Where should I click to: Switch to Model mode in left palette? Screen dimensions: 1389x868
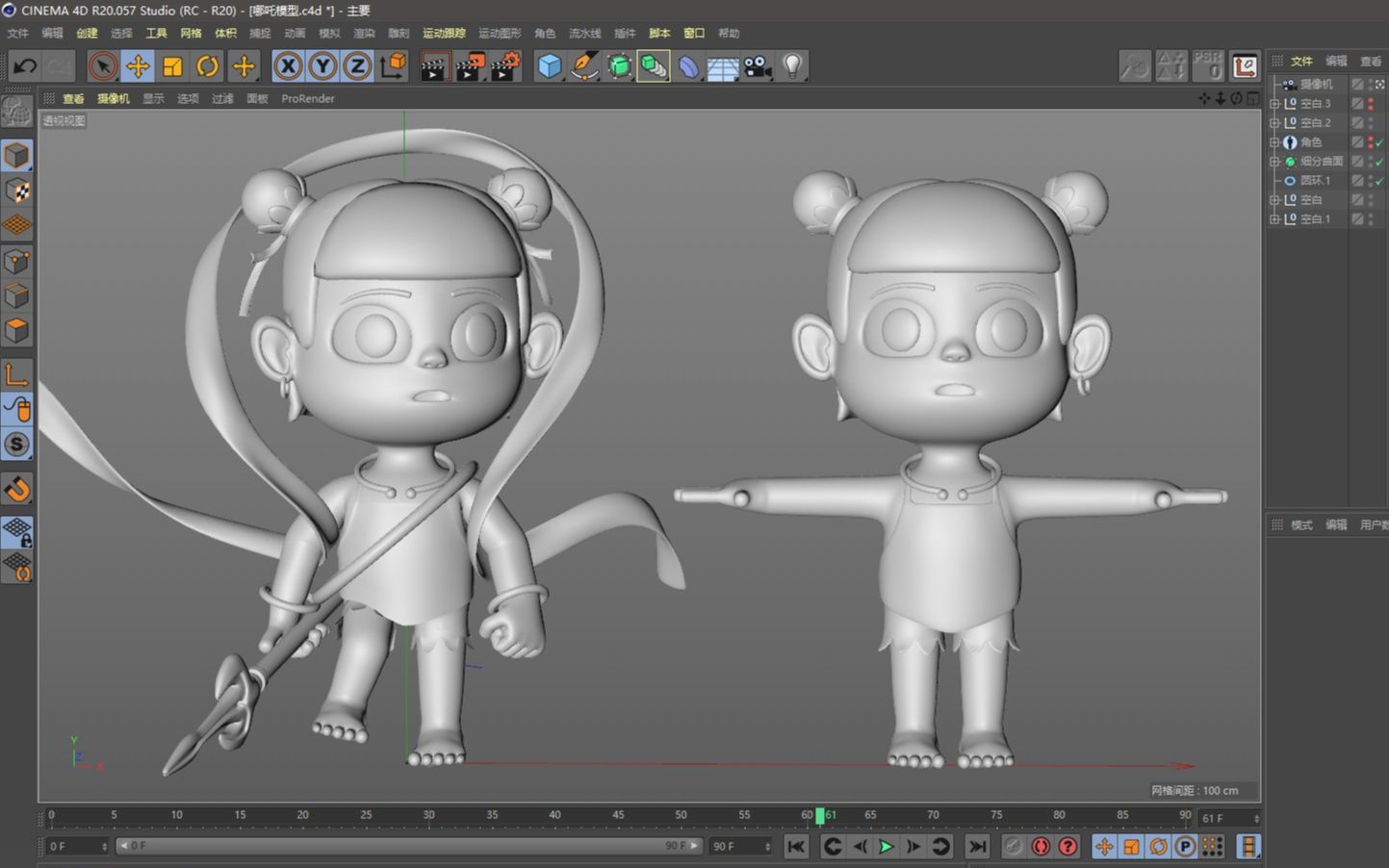point(16,155)
